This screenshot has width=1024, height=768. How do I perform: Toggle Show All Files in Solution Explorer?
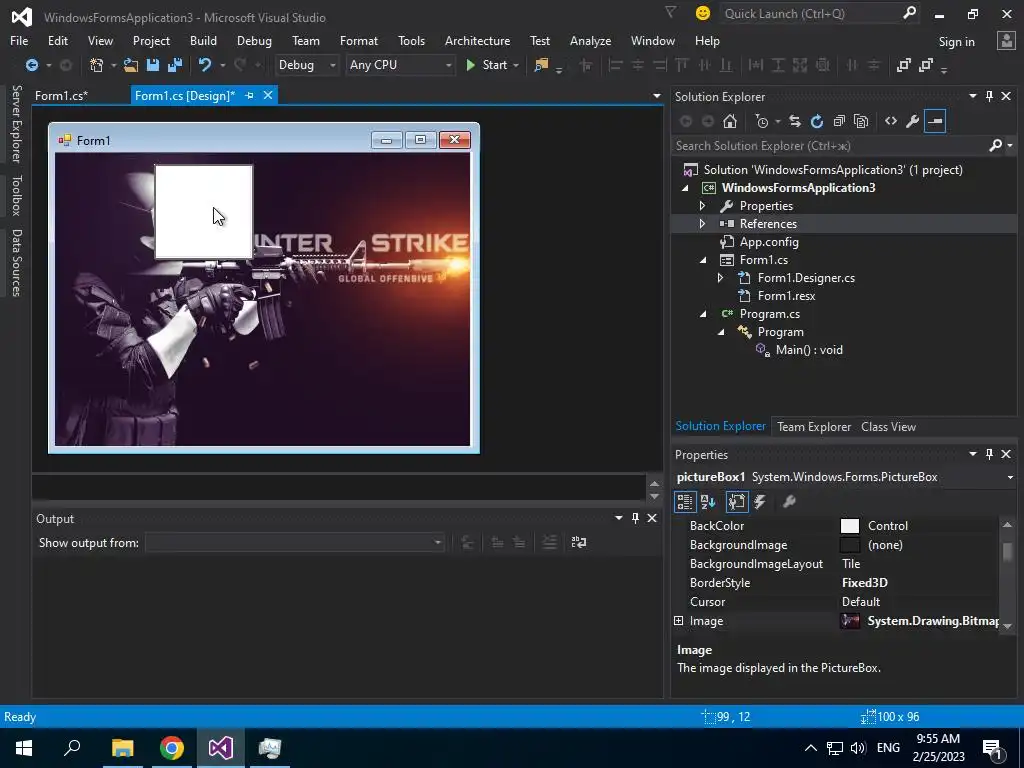(861, 121)
